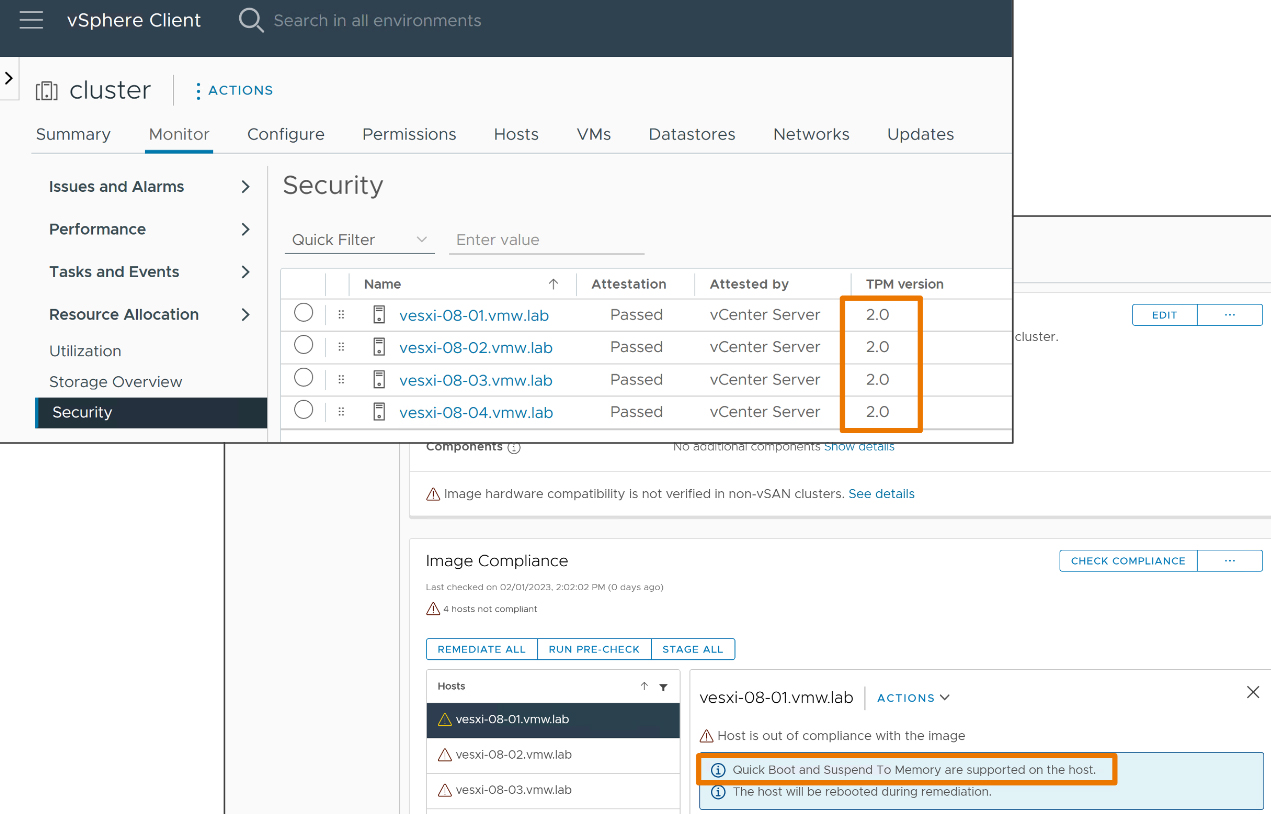1271x814 pixels.
Task: Click the cluster object icon
Action: [47, 90]
